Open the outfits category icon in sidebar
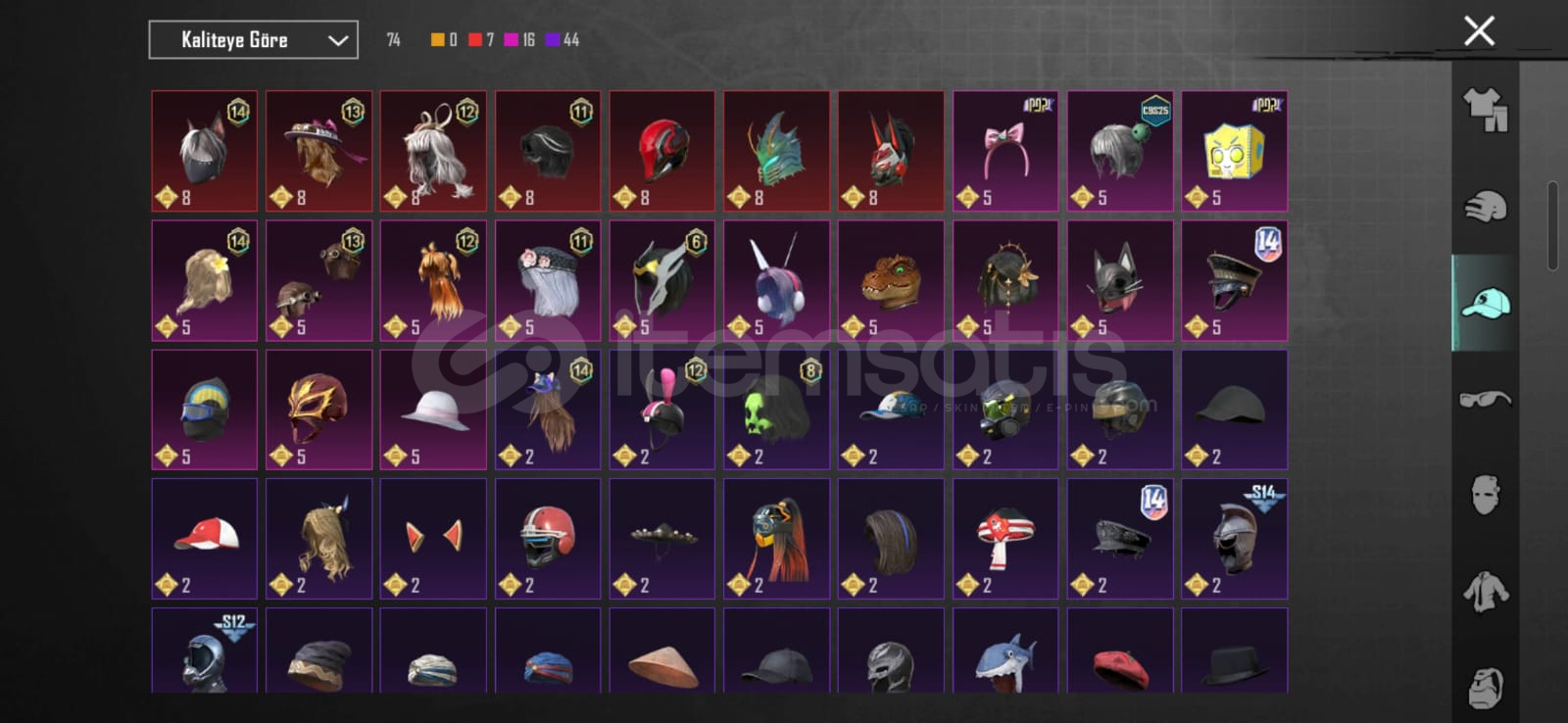 coord(1485,110)
